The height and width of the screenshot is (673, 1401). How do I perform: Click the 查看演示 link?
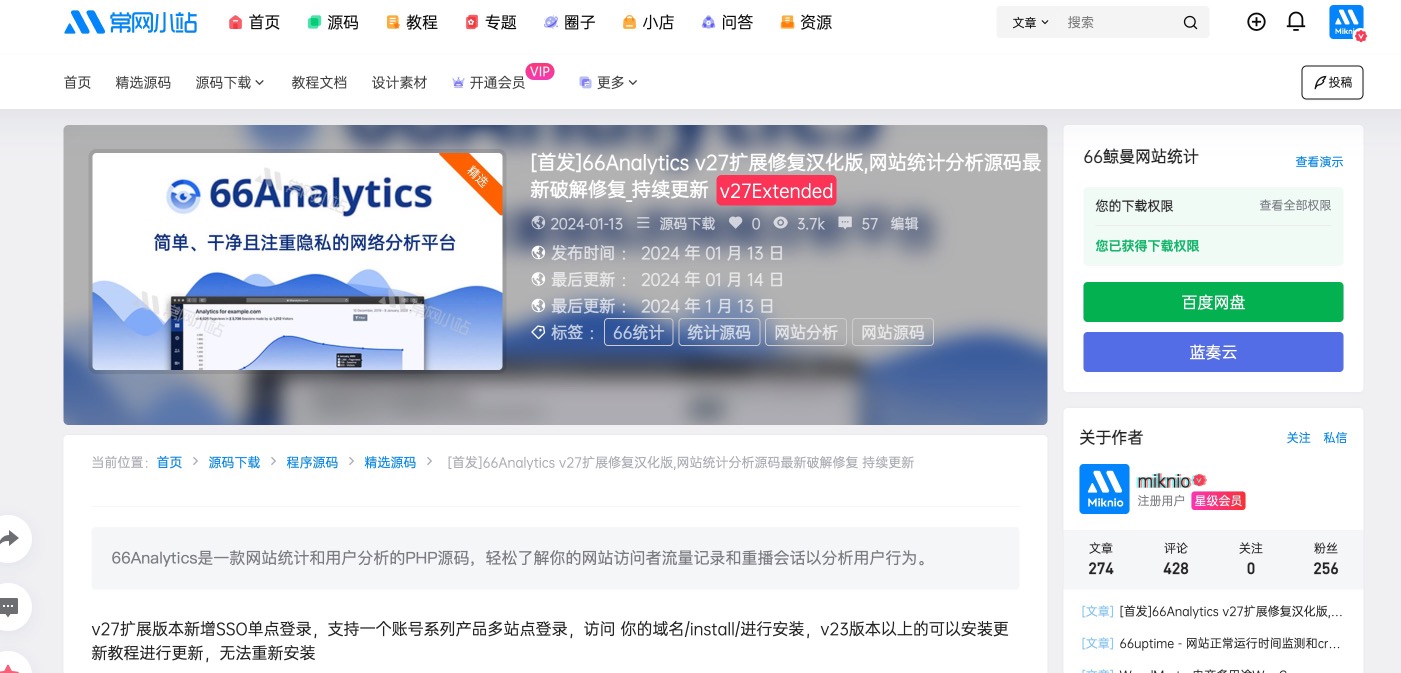(x=1319, y=162)
